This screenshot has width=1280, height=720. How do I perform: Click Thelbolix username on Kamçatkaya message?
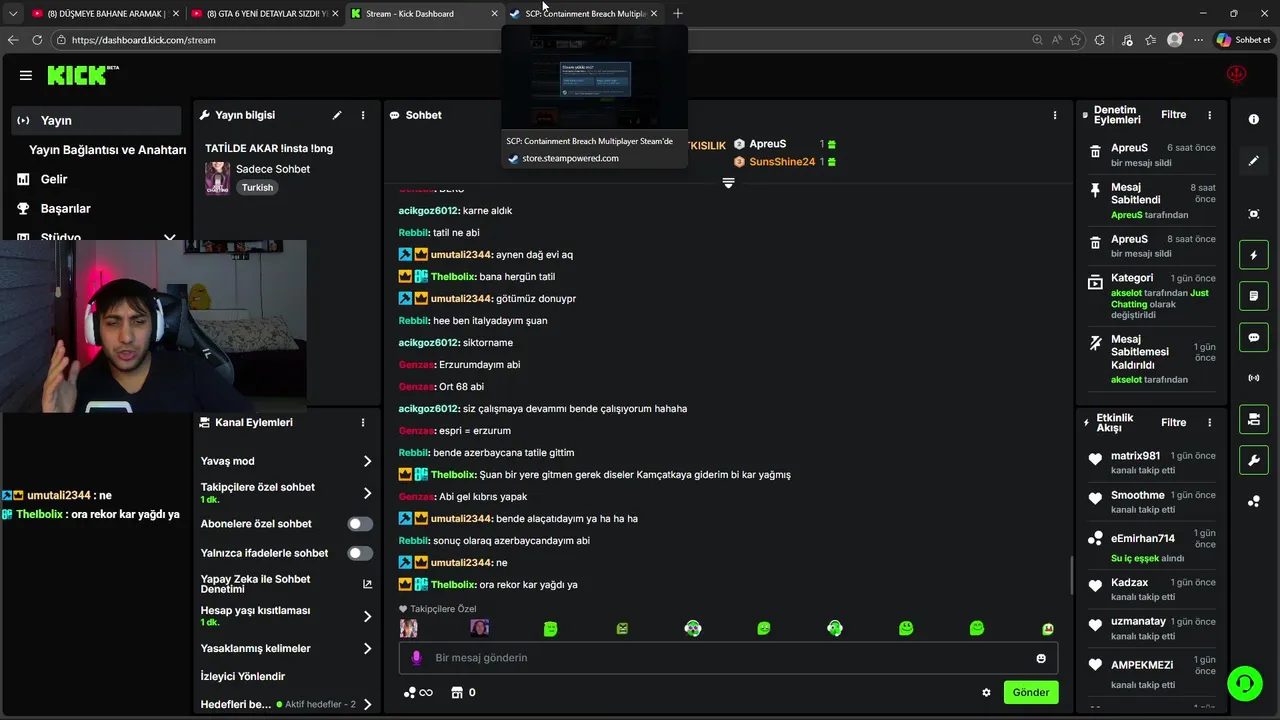453,474
